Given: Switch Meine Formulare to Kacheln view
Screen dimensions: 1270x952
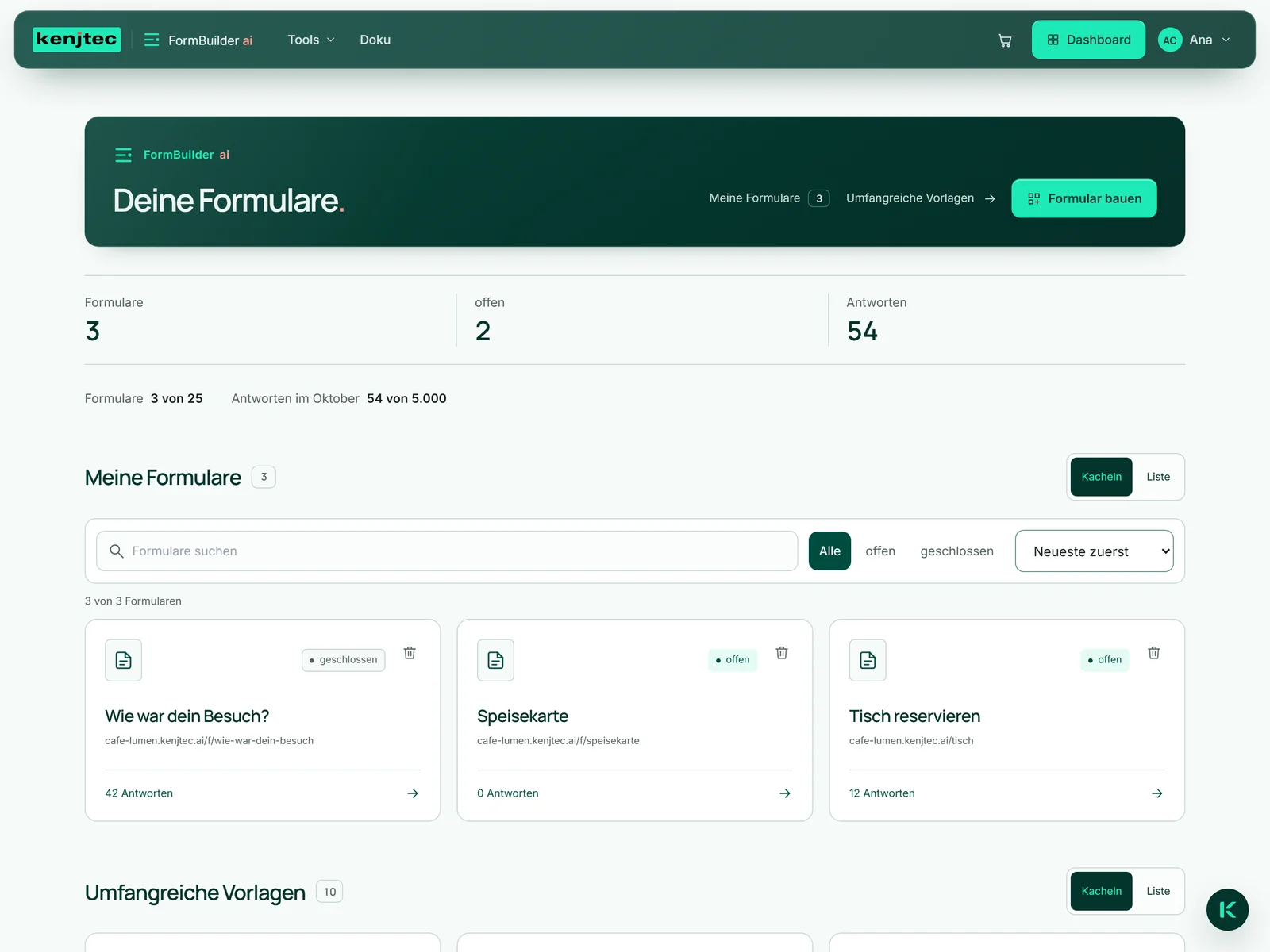Looking at the screenshot, I should pos(1101,477).
